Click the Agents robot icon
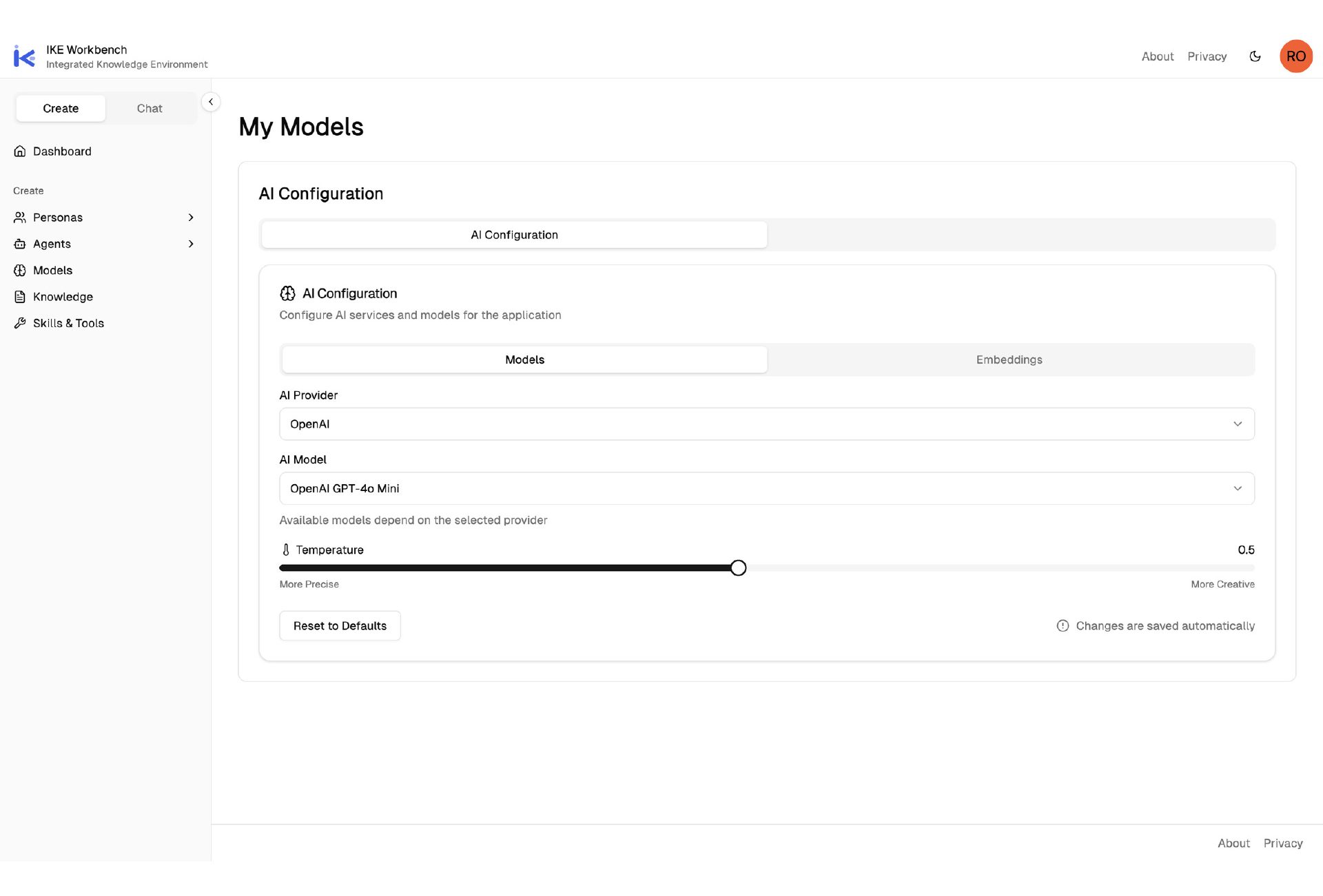The height and width of the screenshot is (896, 1323). point(20,244)
